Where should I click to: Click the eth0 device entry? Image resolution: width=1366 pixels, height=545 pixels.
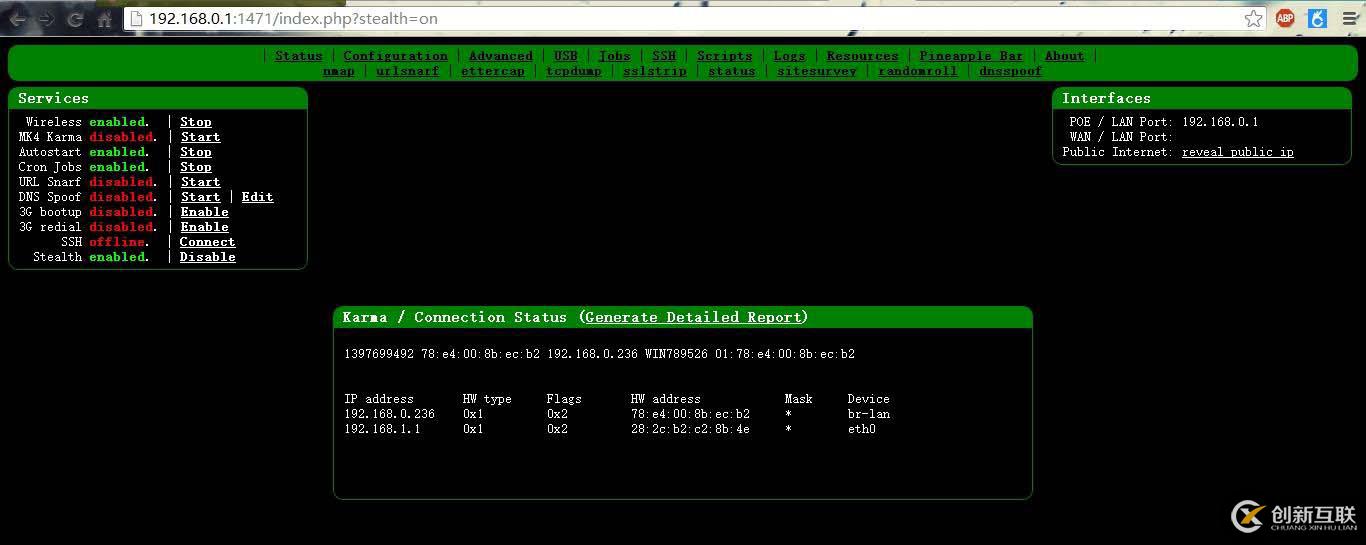pyautogui.click(x=862, y=429)
